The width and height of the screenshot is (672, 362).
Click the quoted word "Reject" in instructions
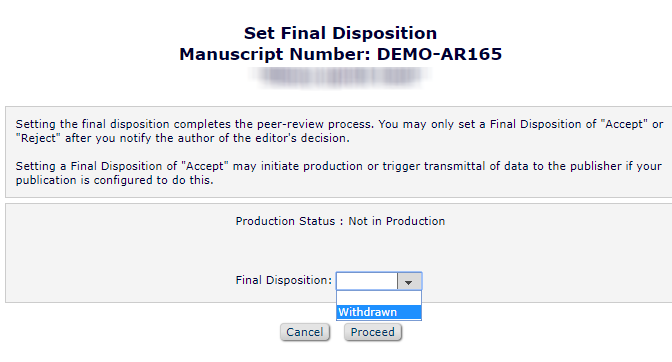pyautogui.click(x=39, y=138)
